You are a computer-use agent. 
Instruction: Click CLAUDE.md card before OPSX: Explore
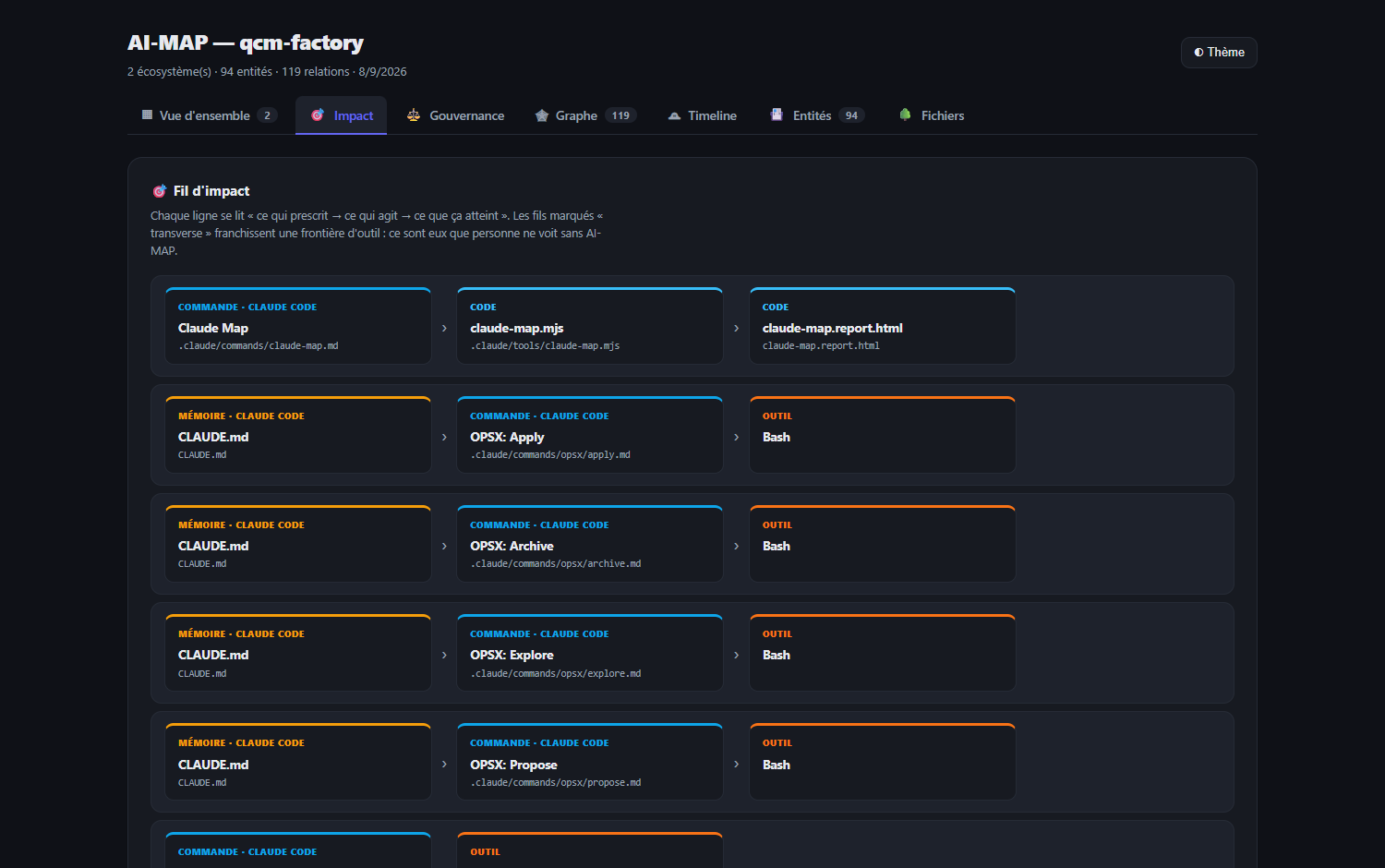[298, 653]
